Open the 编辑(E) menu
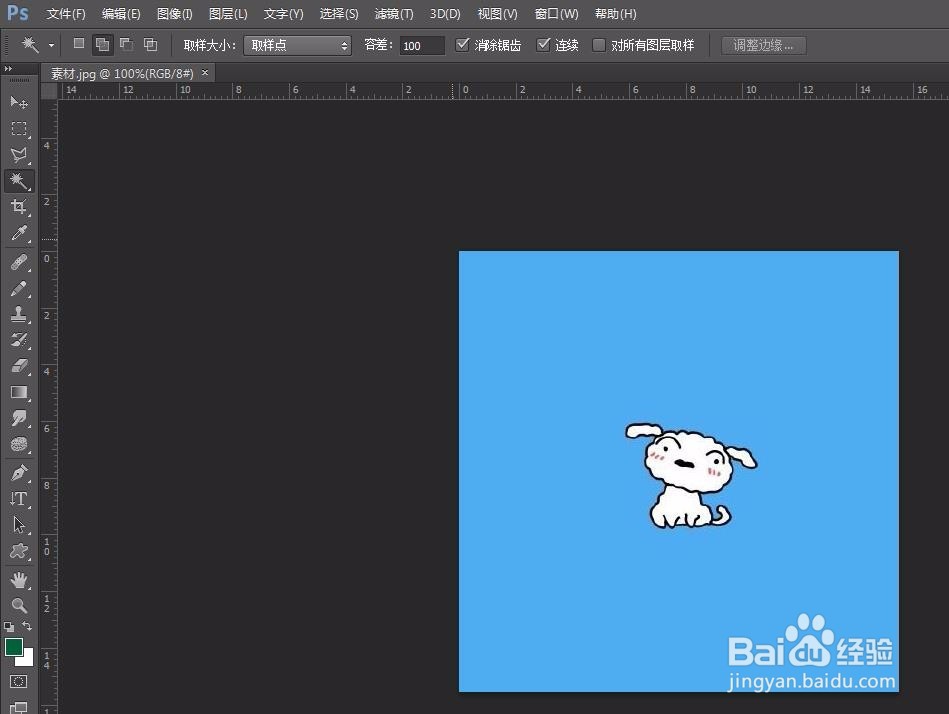The height and width of the screenshot is (714, 949). 121,13
